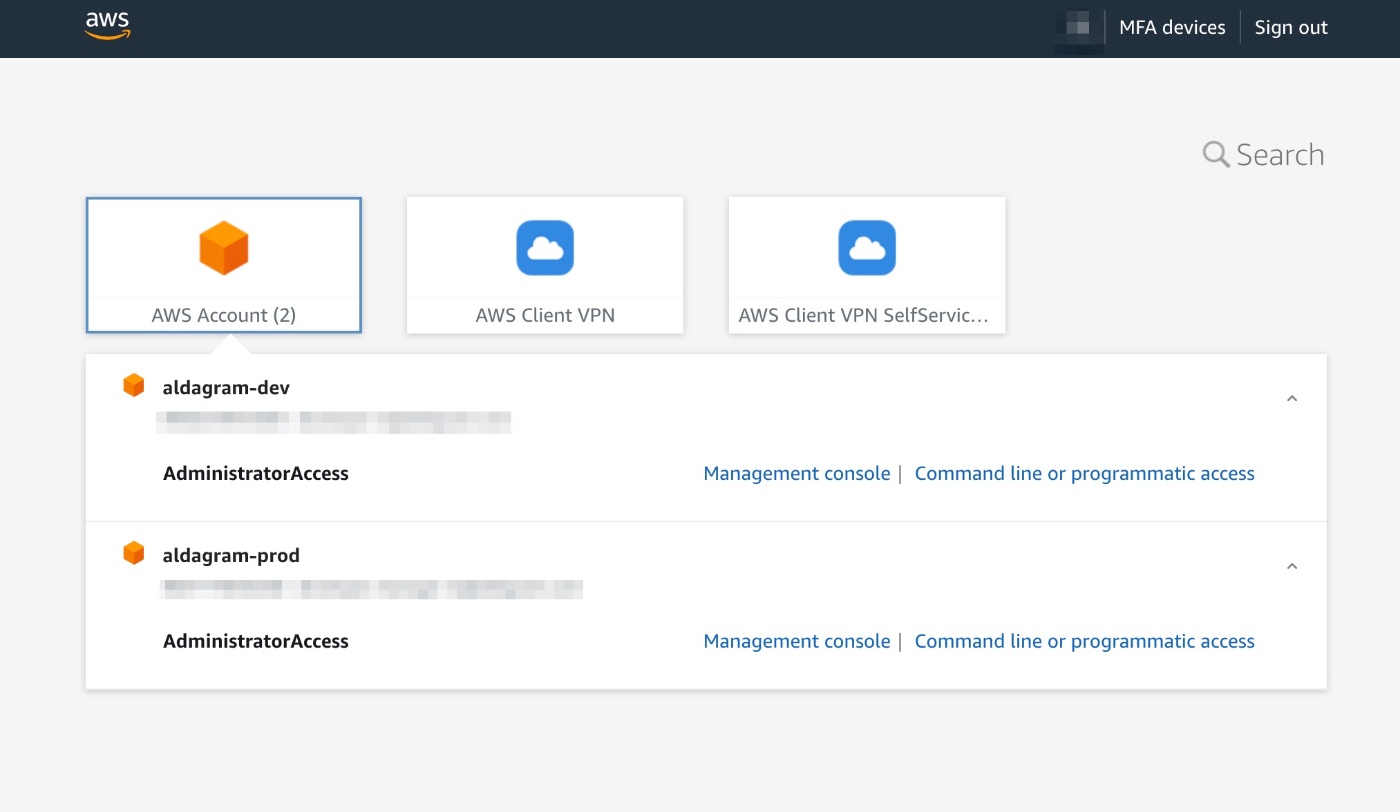Get command line access for aldagram-dev

1085,474
